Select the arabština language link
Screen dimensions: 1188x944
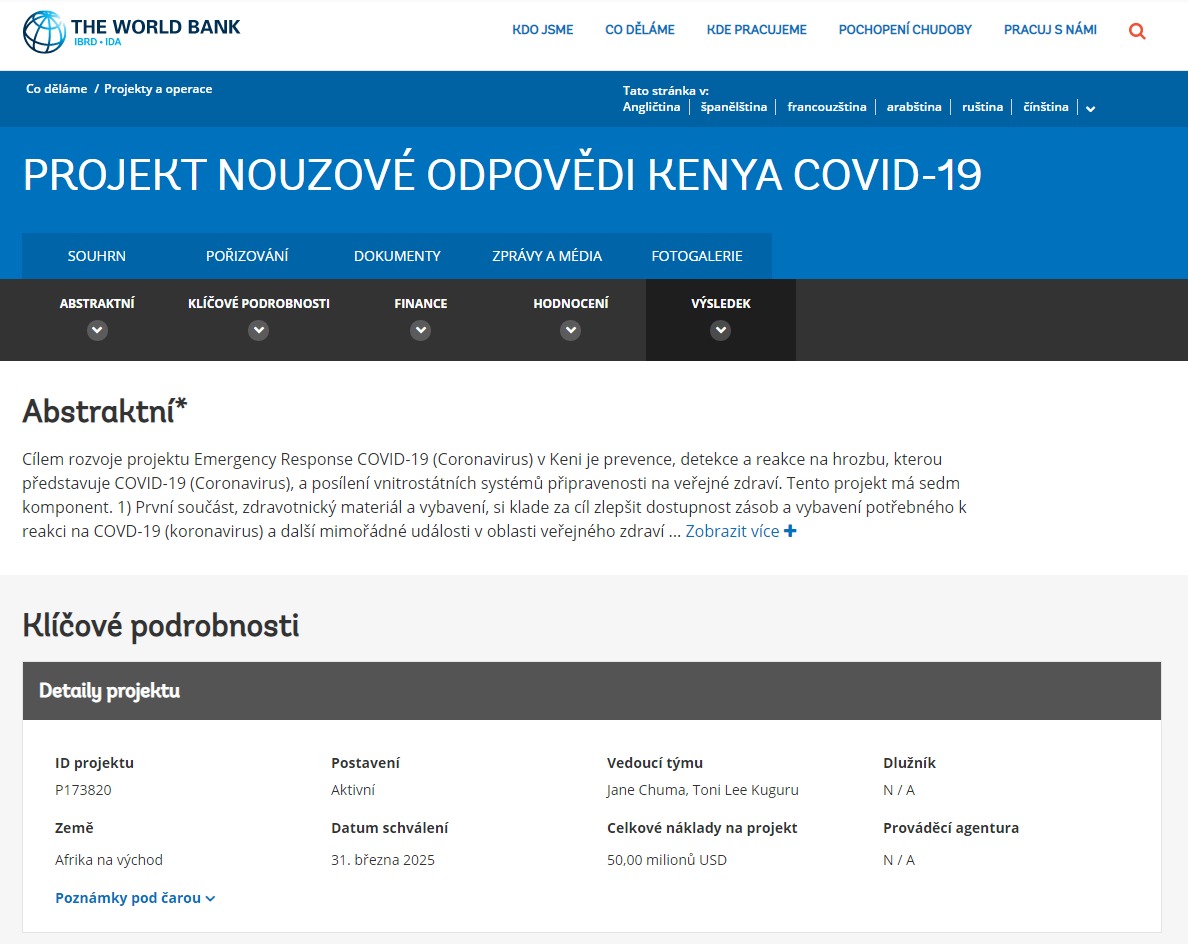point(914,107)
